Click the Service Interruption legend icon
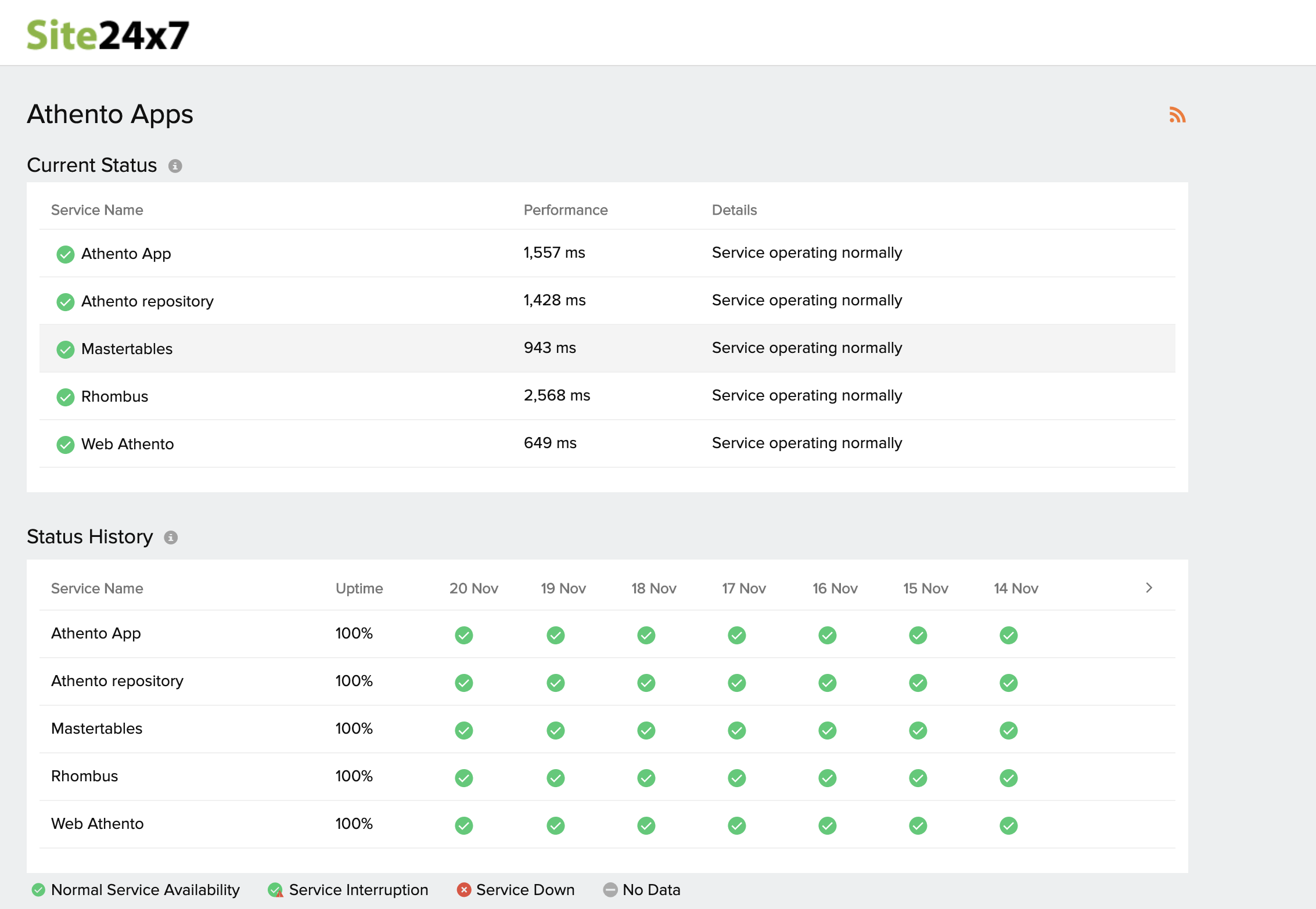 click(275, 890)
